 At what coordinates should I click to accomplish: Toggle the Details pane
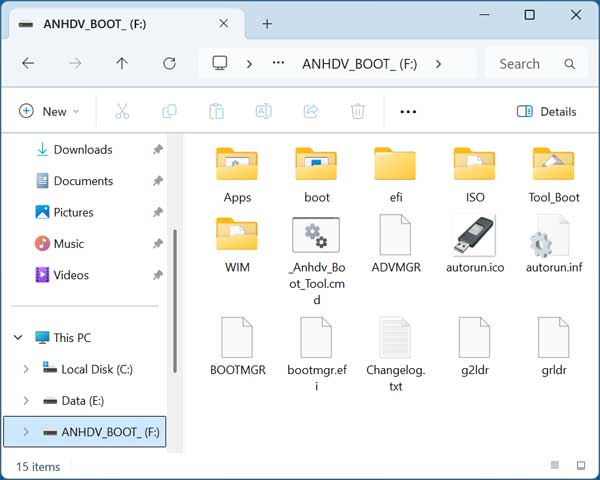pyautogui.click(x=546, y=111)
